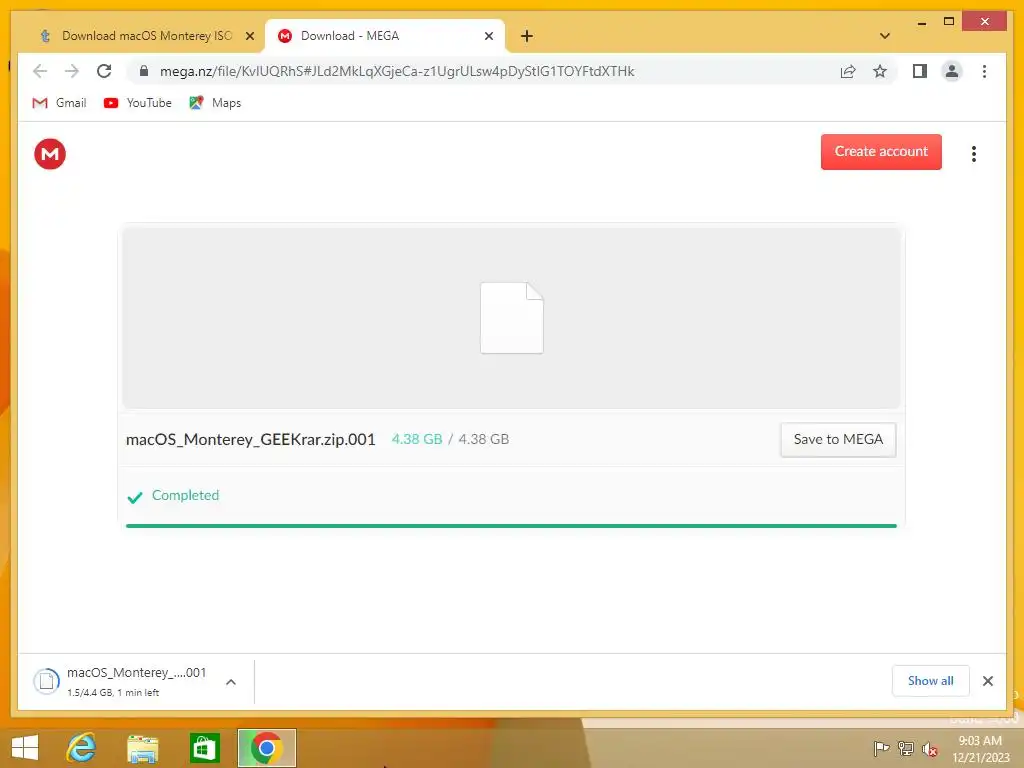Image resolution: width=1024 pixels, height=768 pixels.
Task: View site information lock icon
Action: click(144, 71)
